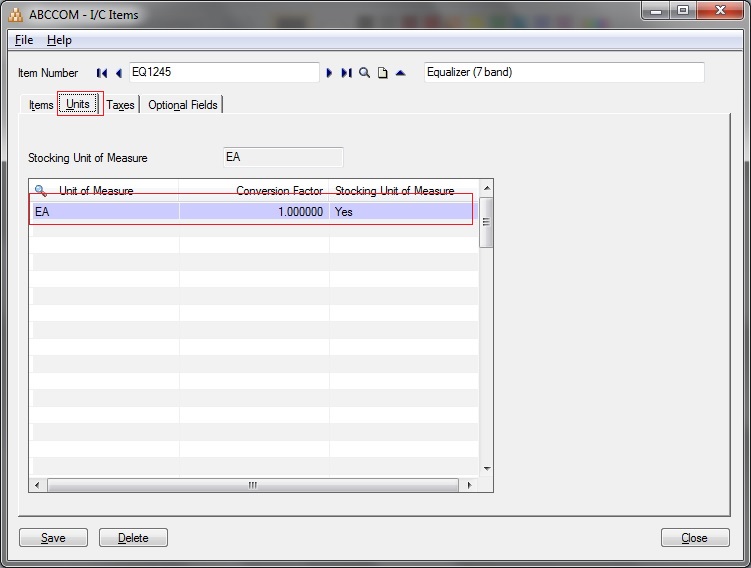Viewport: 751px width, 568px height.
Task: Go to previous item record
Action: pos(119,73)
